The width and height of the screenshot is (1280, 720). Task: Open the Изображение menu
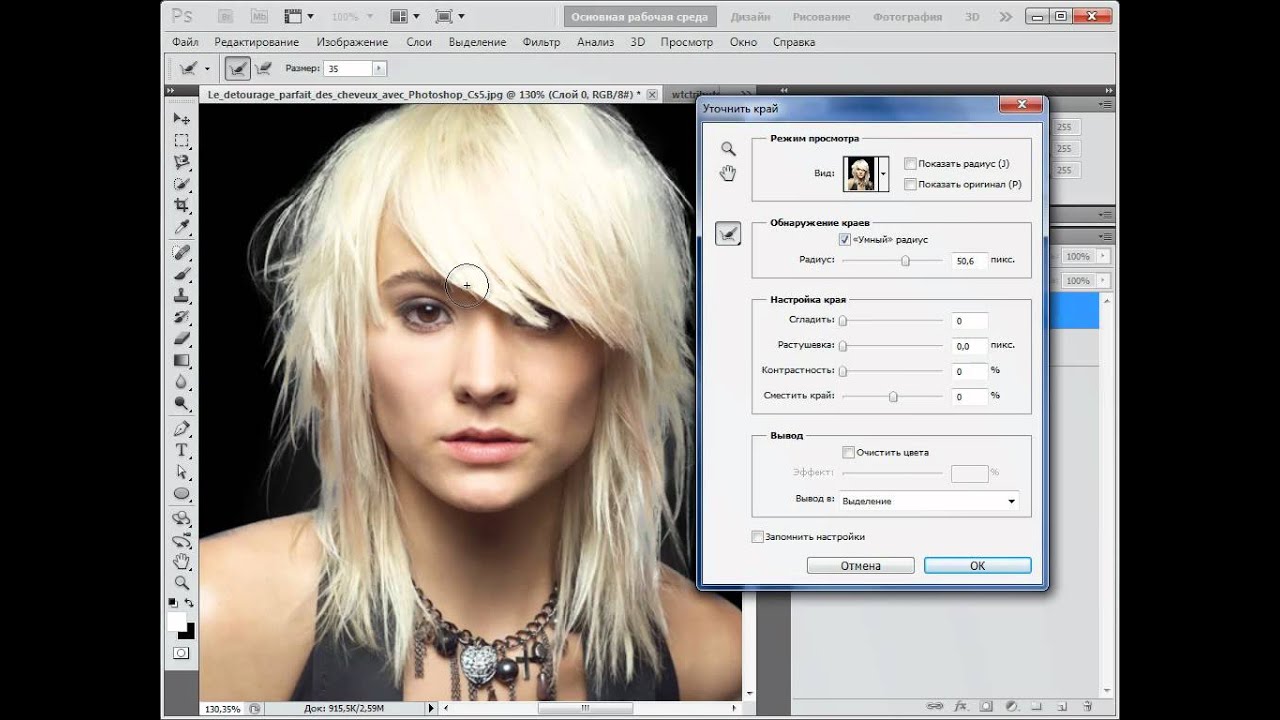pyautogui.click(x=352, y=42)
